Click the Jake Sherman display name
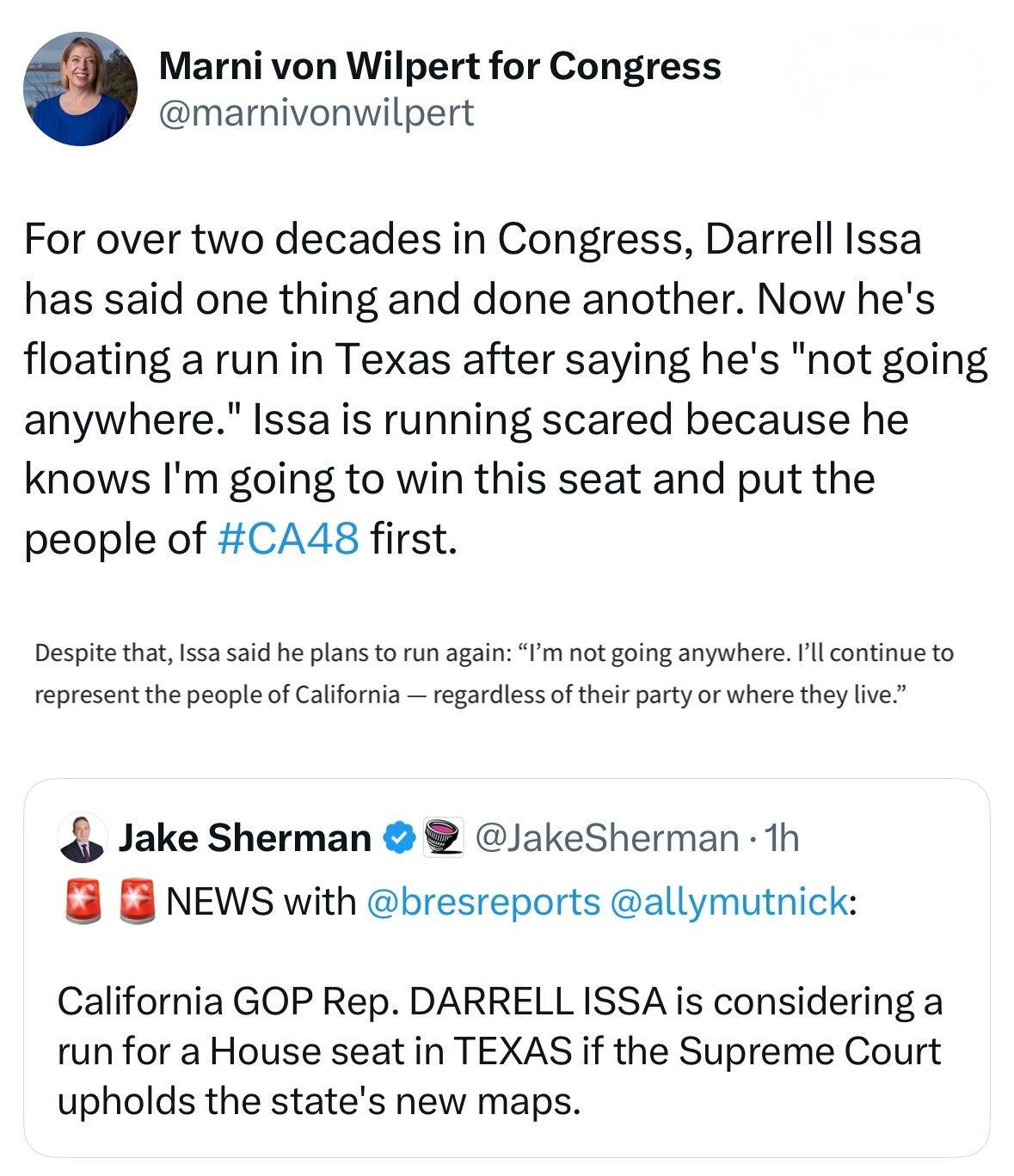The height and width of the screenshot is (1176, 1014). [x=244, y=837]
